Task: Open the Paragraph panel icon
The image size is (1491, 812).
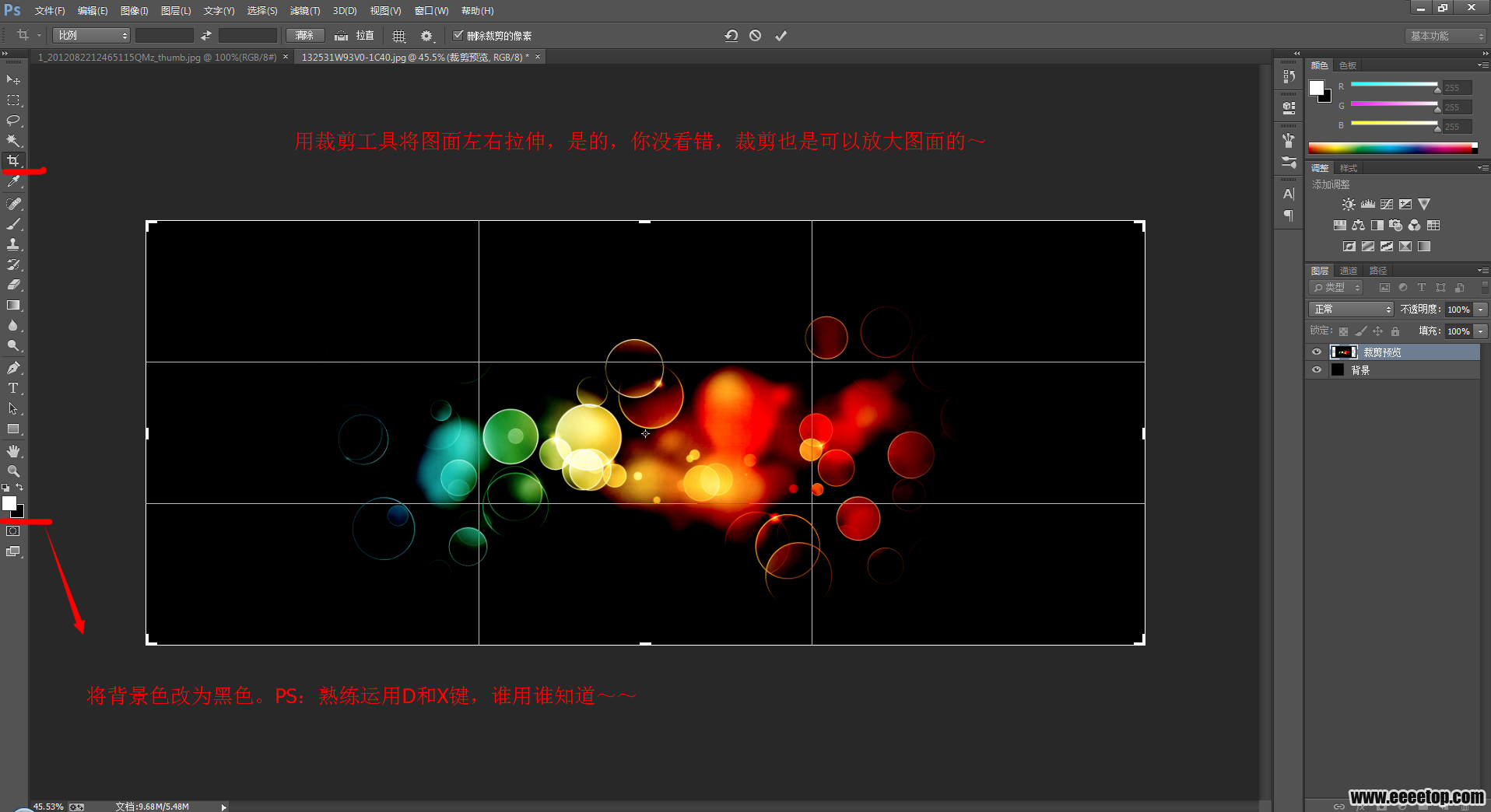Action: pos(1289,215)
